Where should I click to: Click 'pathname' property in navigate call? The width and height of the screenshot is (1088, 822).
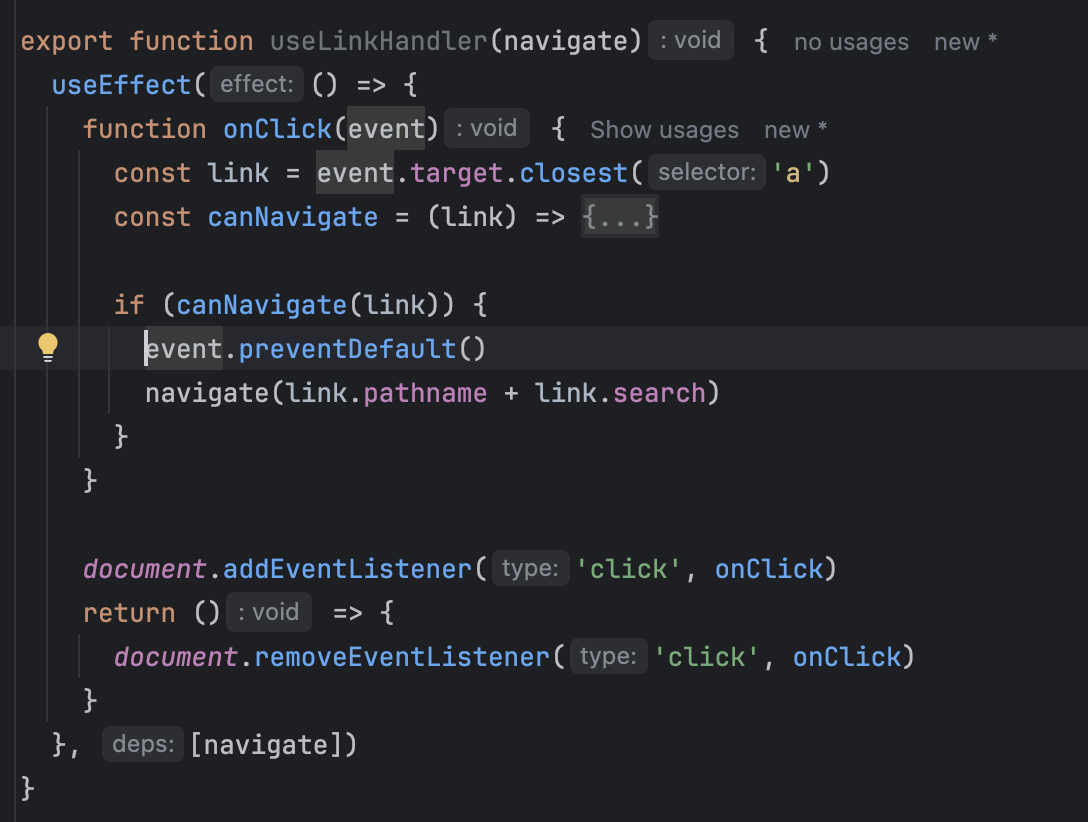pyautogui.click(x=425, y=393)
